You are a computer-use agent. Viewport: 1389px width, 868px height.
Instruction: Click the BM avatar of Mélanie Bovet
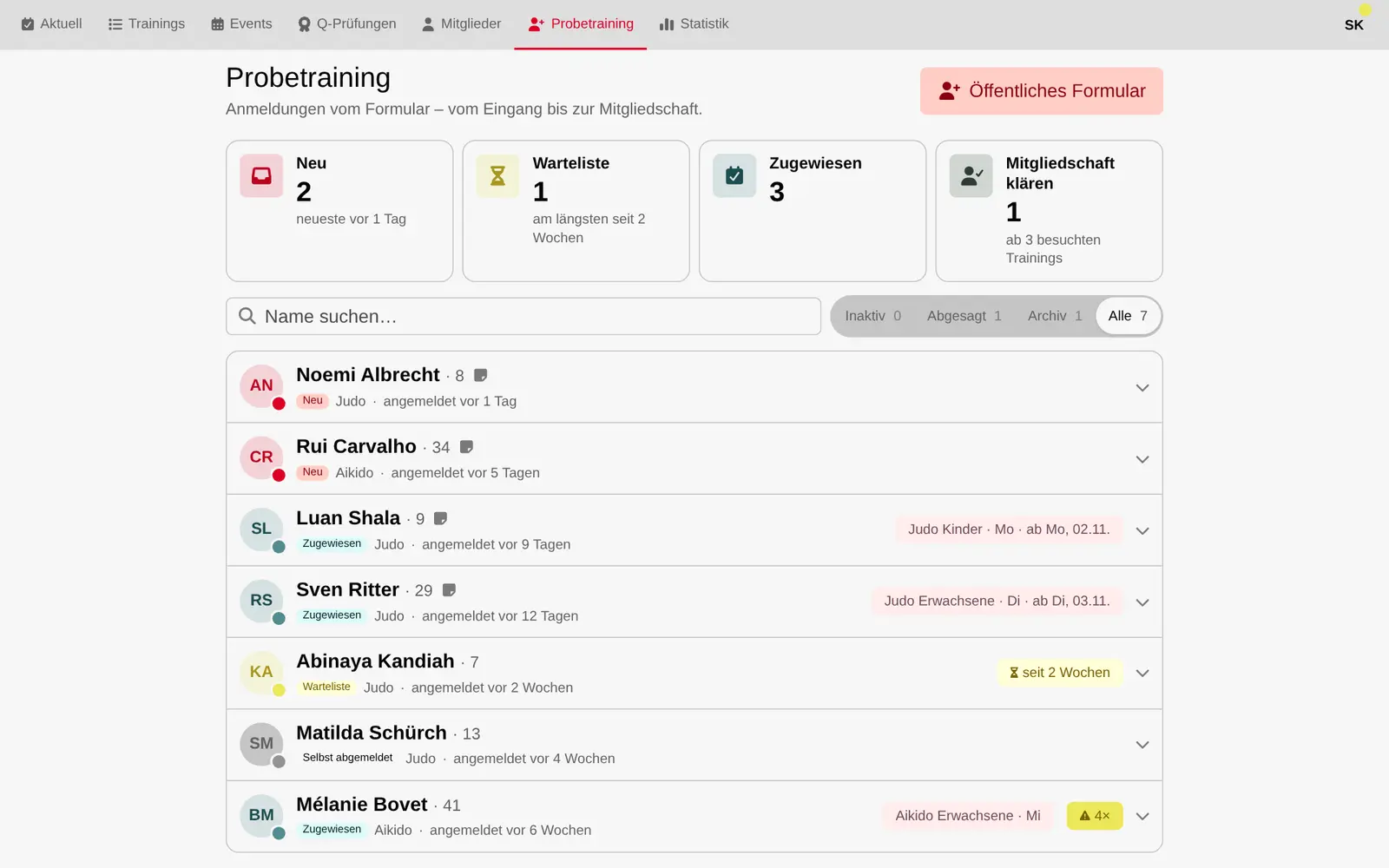point(261,816)
